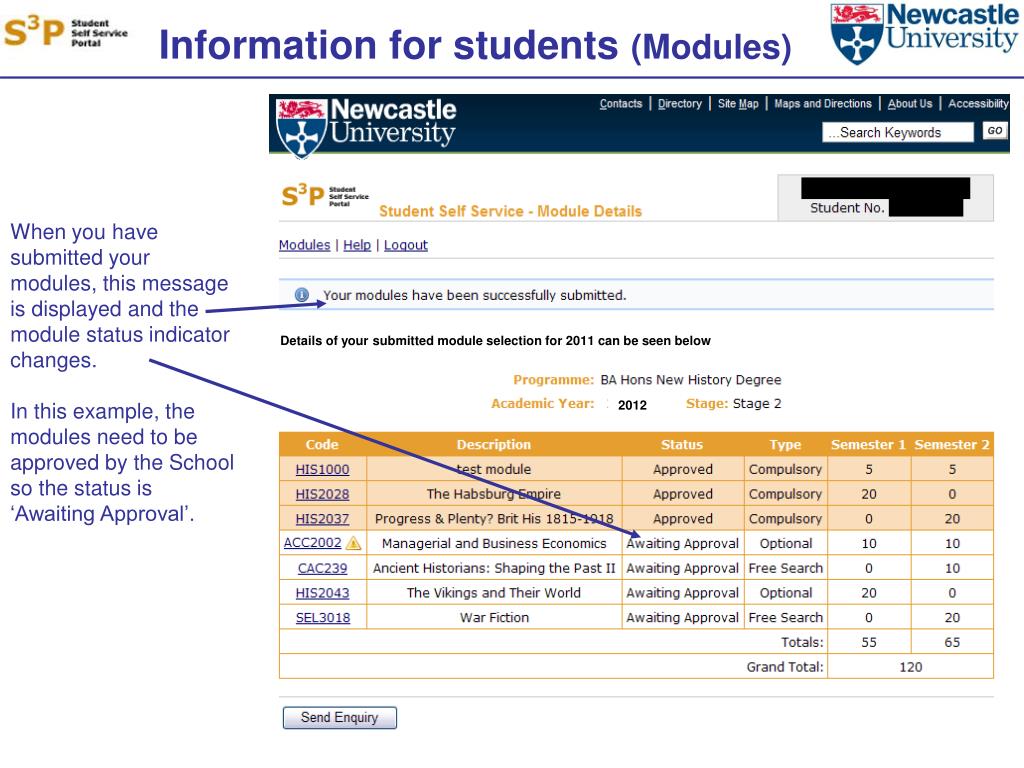Open the Directory link

(x=679, y=103)
